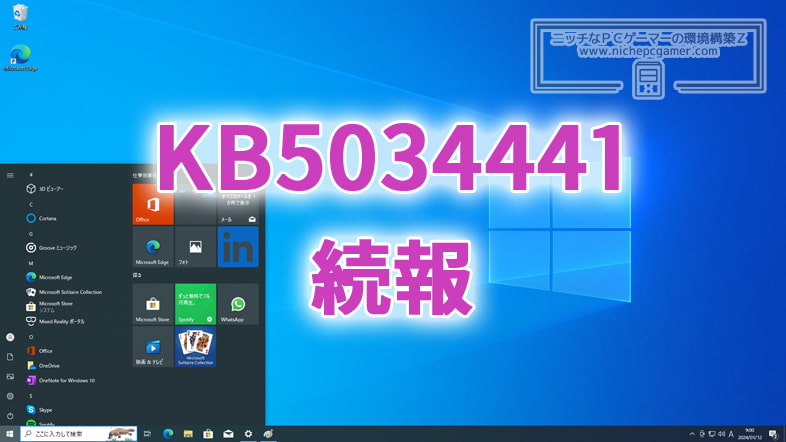
Task: Open Settings gear on the taskbar
Action: tap(248, 434)
